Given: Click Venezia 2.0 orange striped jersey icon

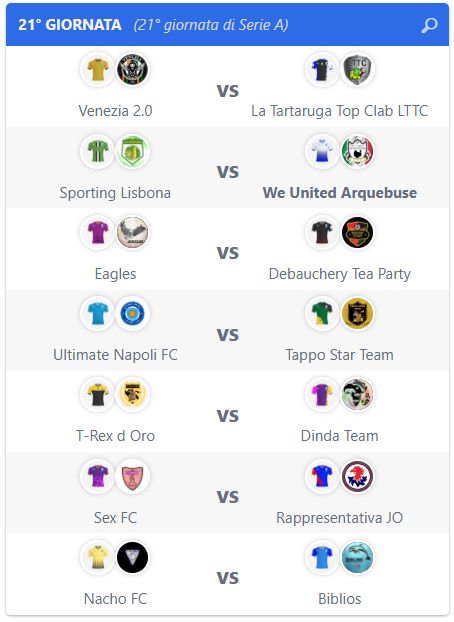Looking at the screenshot, I should click(98, 69).
